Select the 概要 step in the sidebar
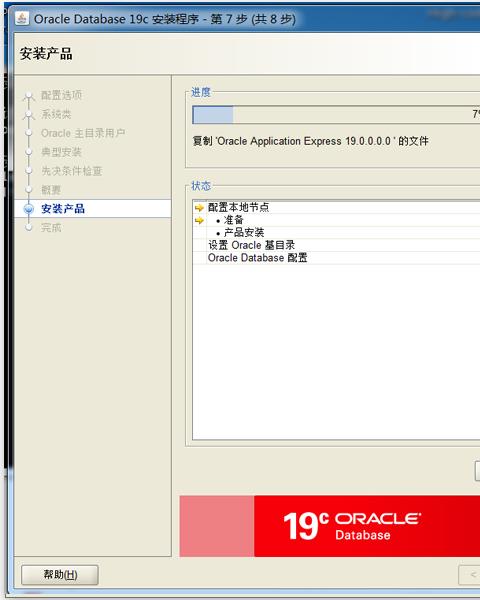The height and width of the screenshot is (600, 480). click(x=51, y=190)
